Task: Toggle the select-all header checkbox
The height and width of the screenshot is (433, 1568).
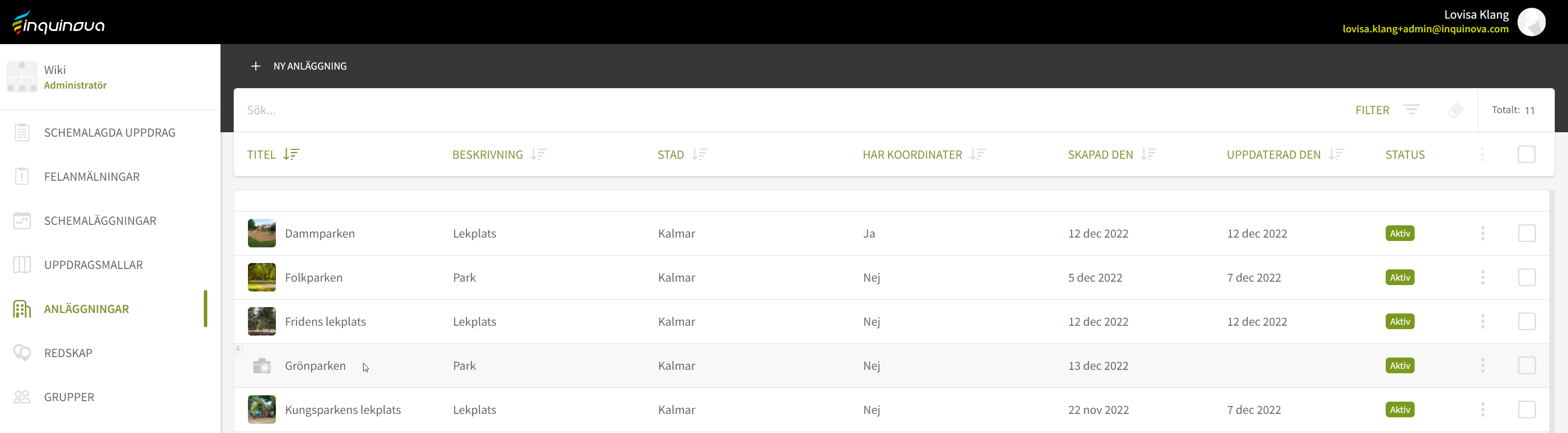Action: click(1526, 154)
